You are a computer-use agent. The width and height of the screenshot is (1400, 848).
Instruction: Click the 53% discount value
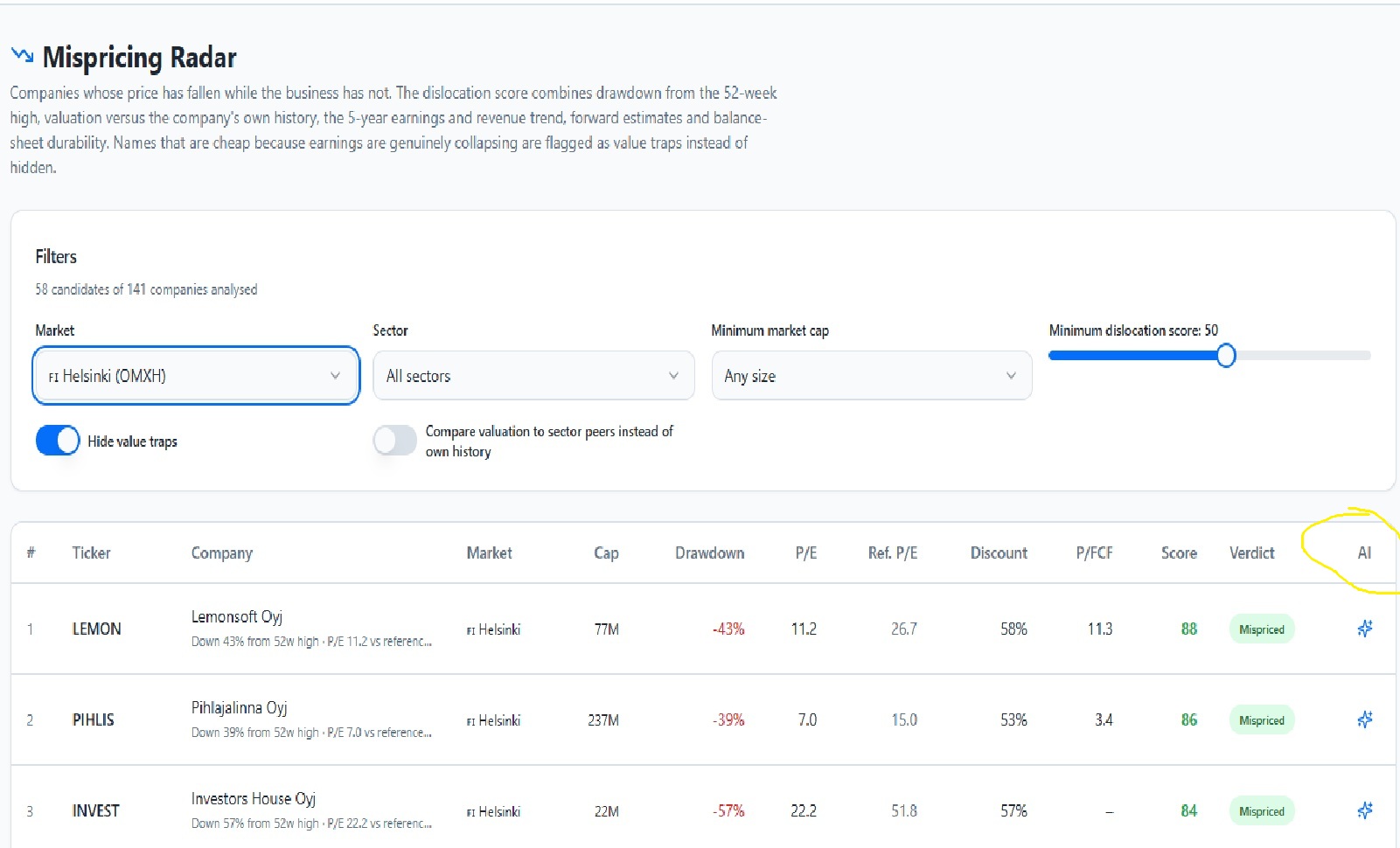pos(1013,719)
